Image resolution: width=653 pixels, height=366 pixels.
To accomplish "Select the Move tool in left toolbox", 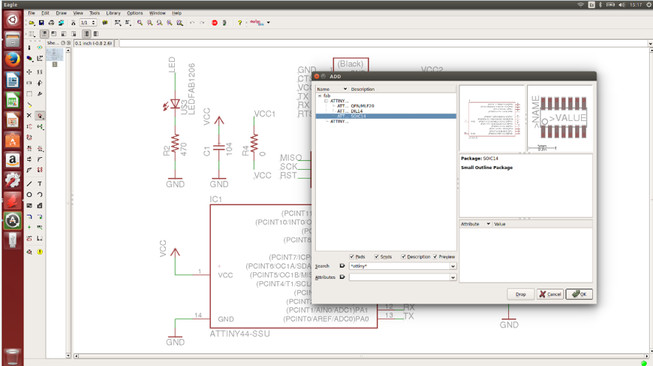I will click(x=29, y=72).
